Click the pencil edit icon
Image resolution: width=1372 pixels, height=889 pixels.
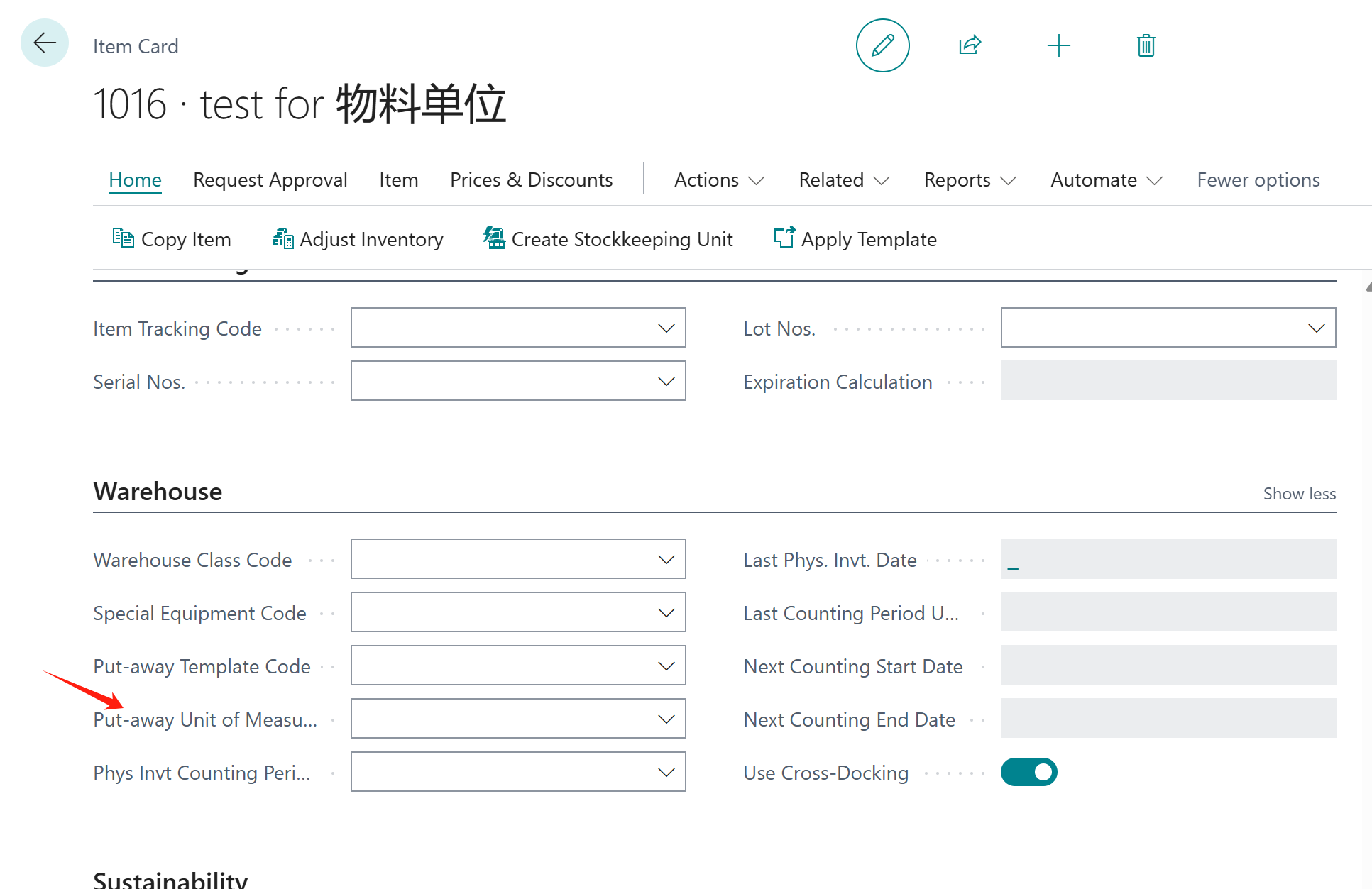pos(882,45)
